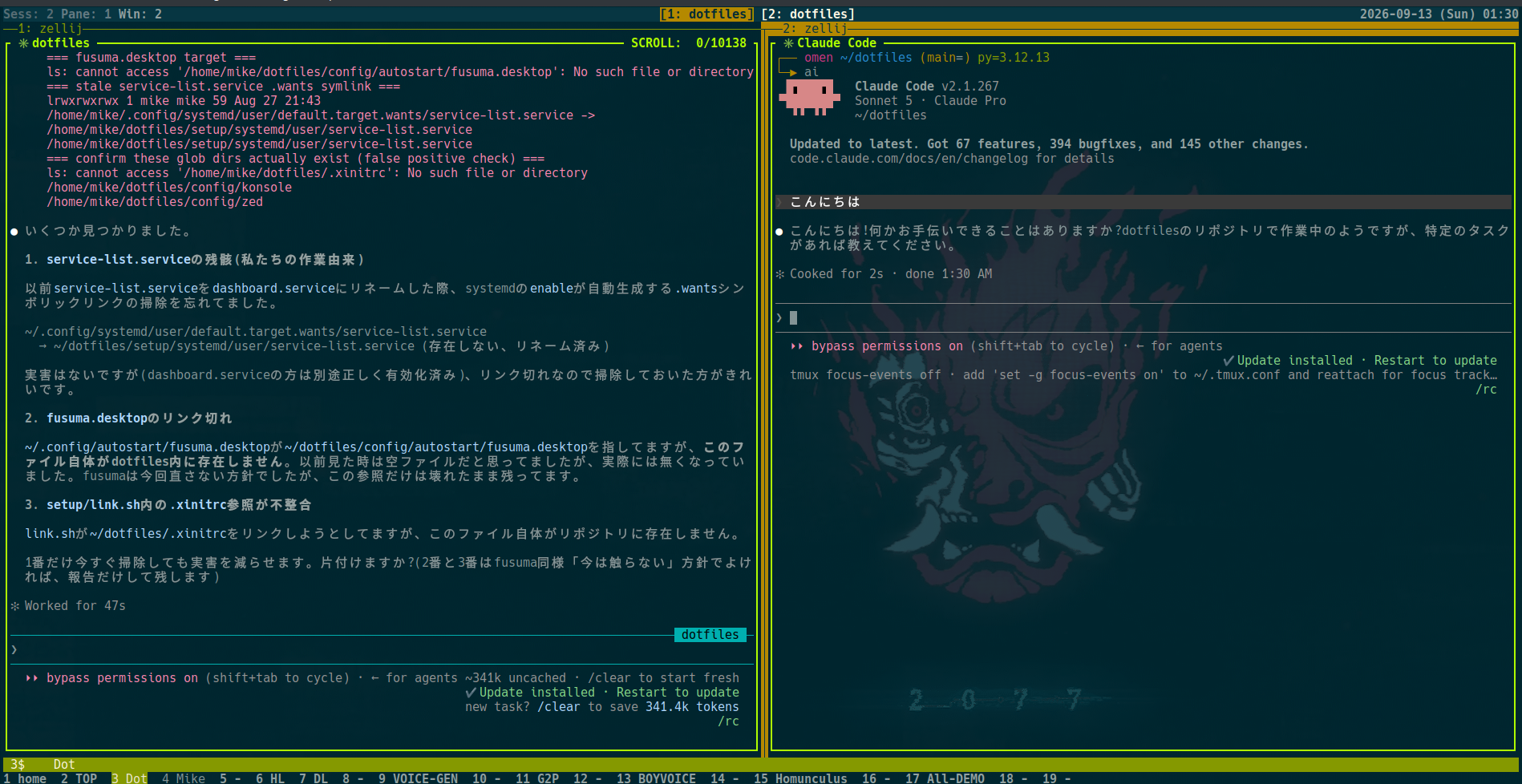The image size is (1522, 784).
Task: Select tmux window '17 All-DEMO'
Action: coord(945,778)
